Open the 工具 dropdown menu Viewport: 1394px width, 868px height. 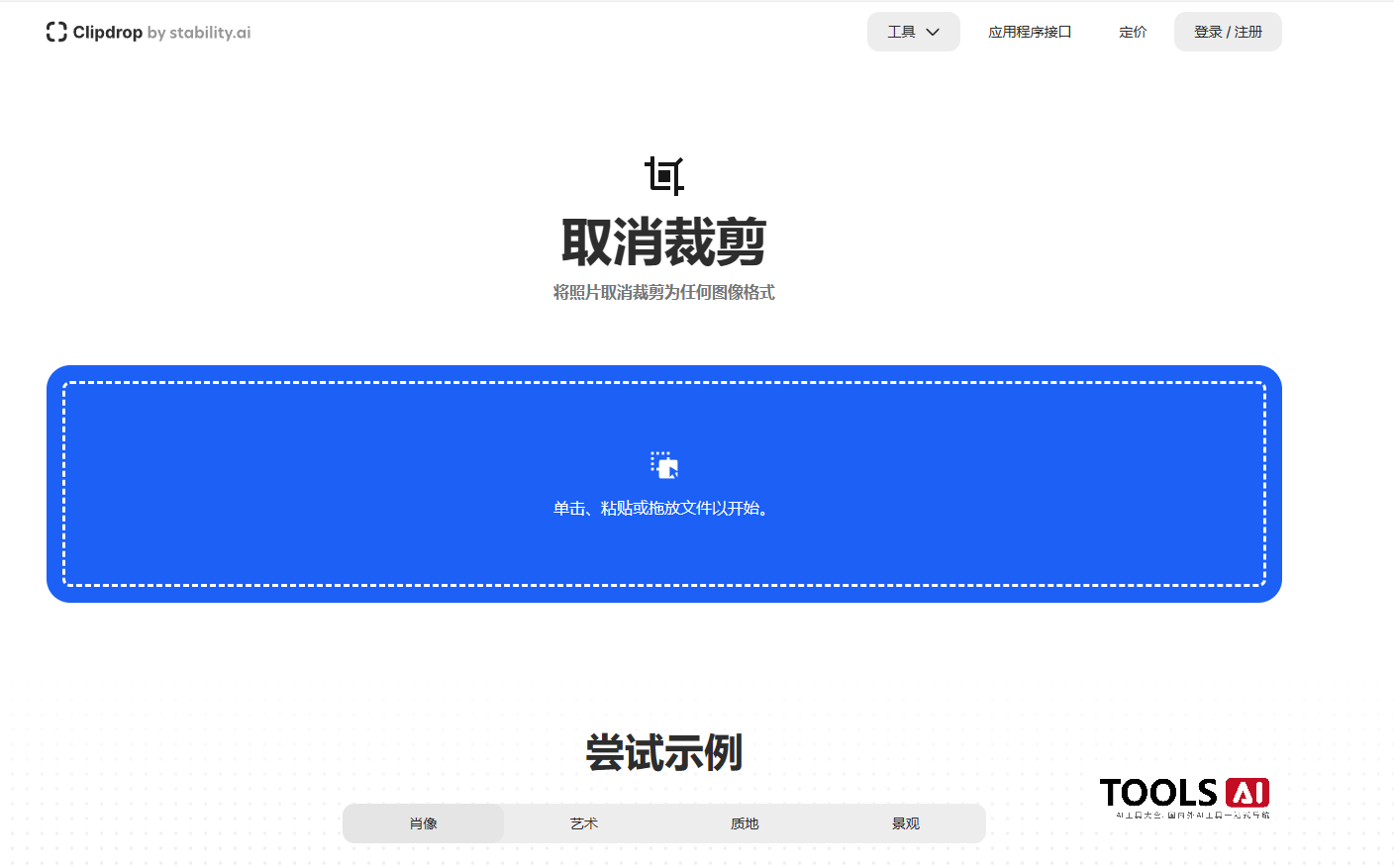pos(913,31)
